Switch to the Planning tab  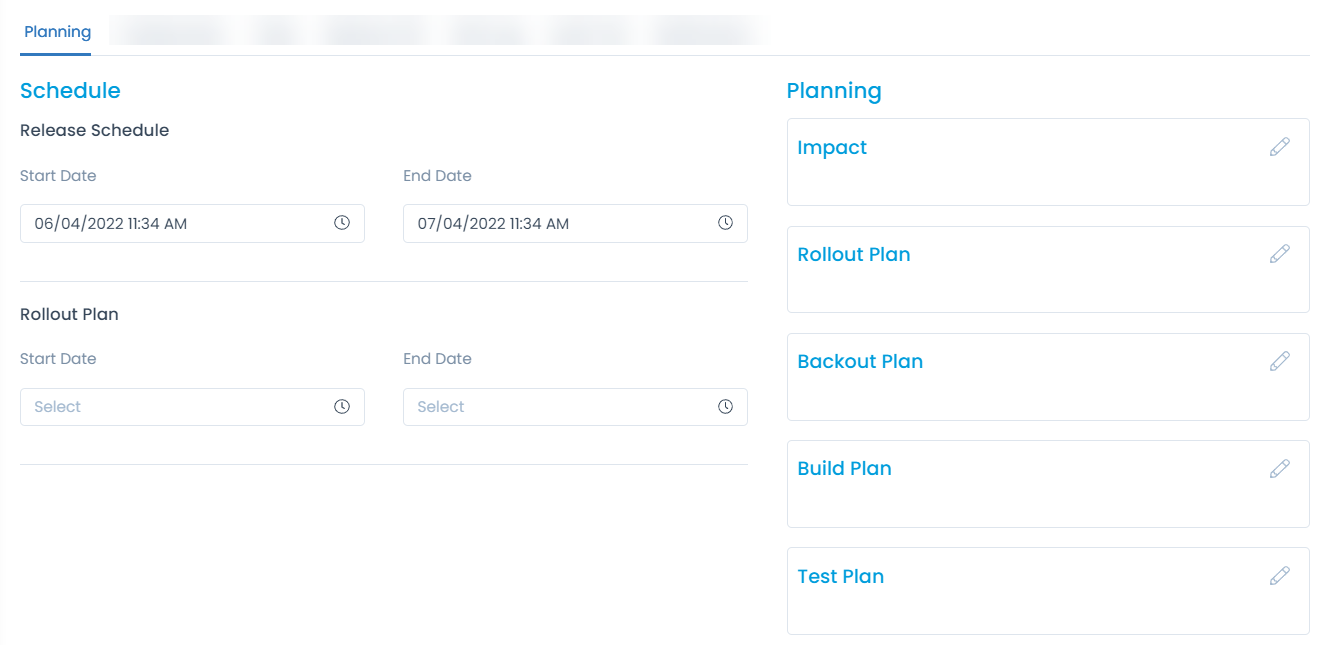[x=57, y=32]
